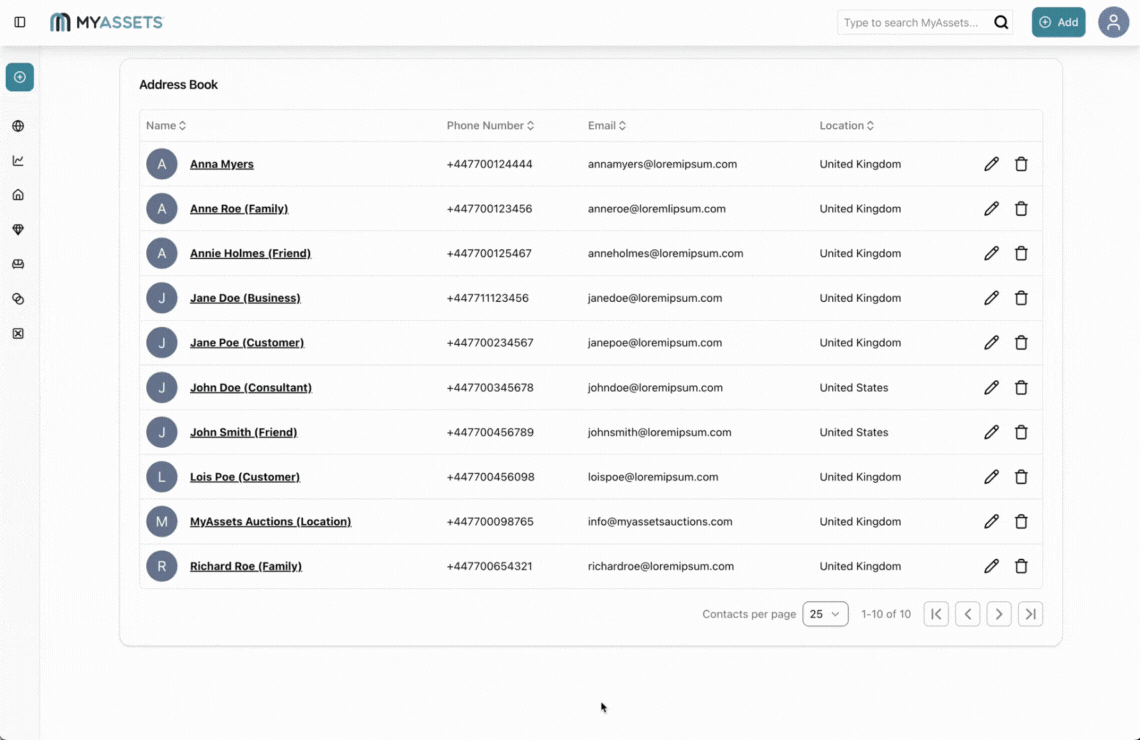This screenshot has height=740, width=1140.
Task: Open the Contacts per page dropdown
Action: (x=825, y=613)
